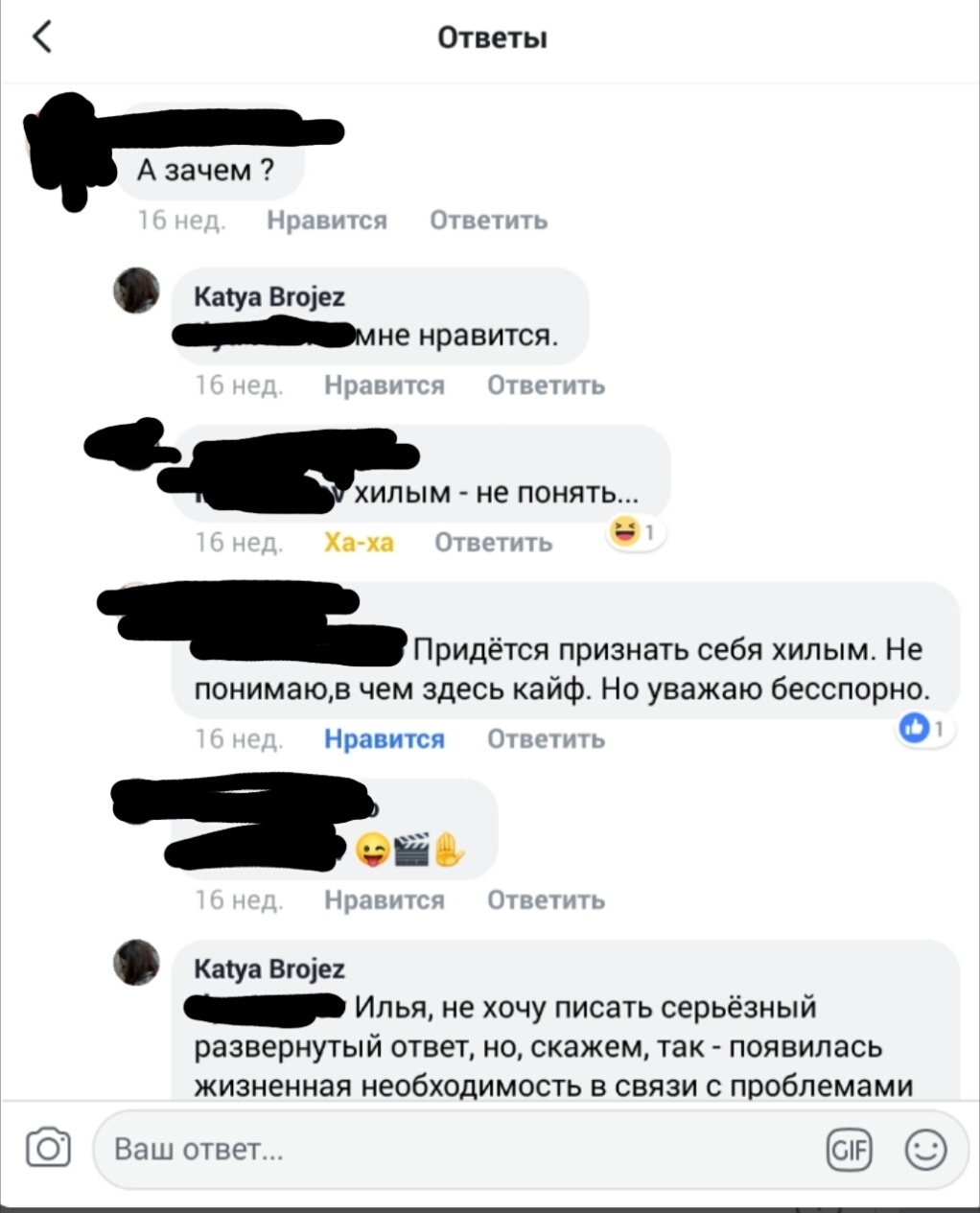Screen dimensions: 980x1213
Task: Focus the "Ваш ответ..." input field
Action: (x=460, y=1149)
